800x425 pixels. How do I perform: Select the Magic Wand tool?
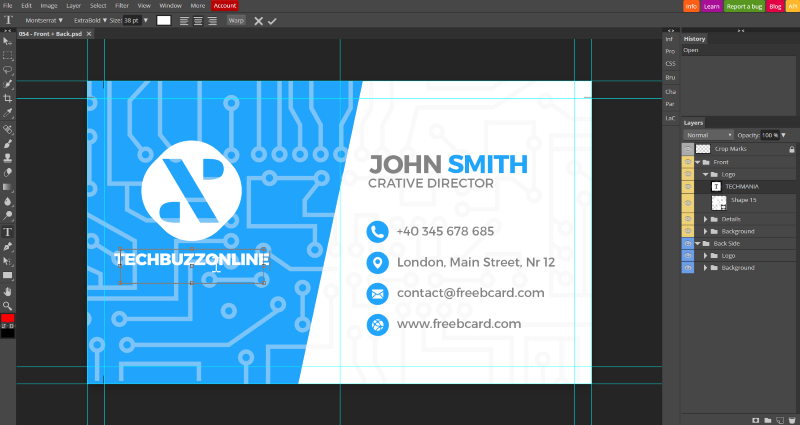pos(8,84)
